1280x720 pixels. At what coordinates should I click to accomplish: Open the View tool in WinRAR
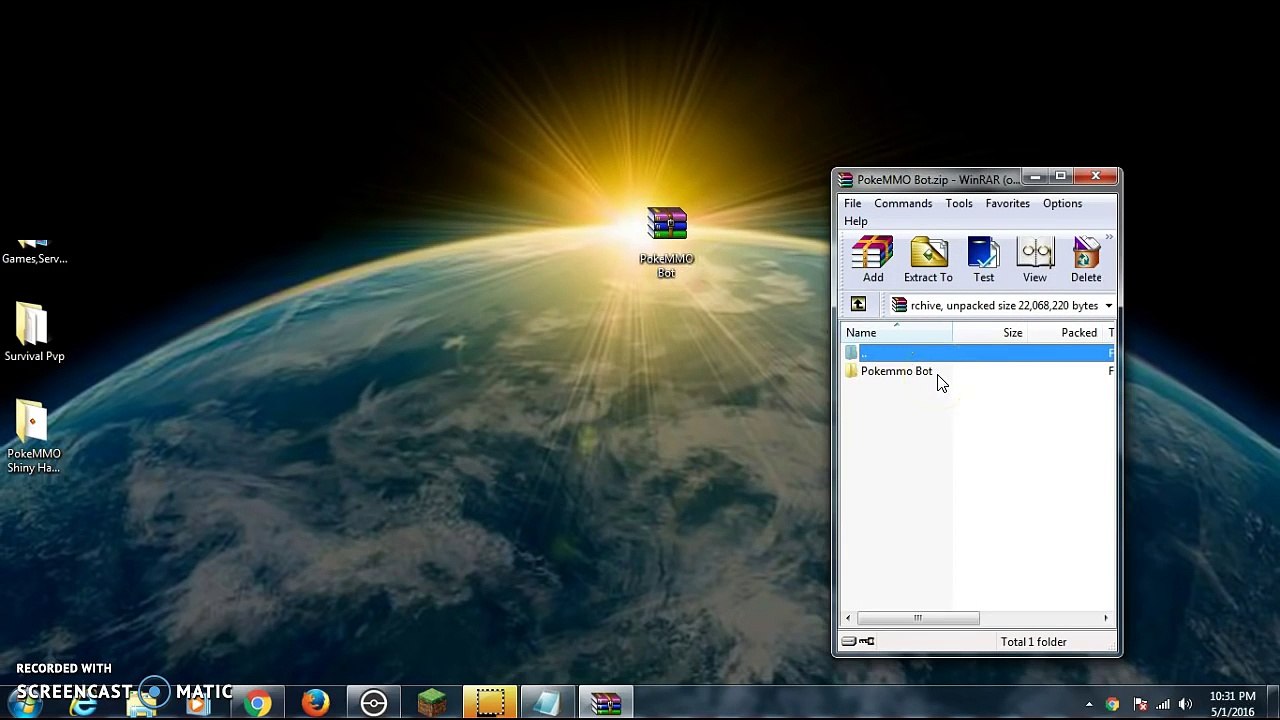tap(1034, 260)
